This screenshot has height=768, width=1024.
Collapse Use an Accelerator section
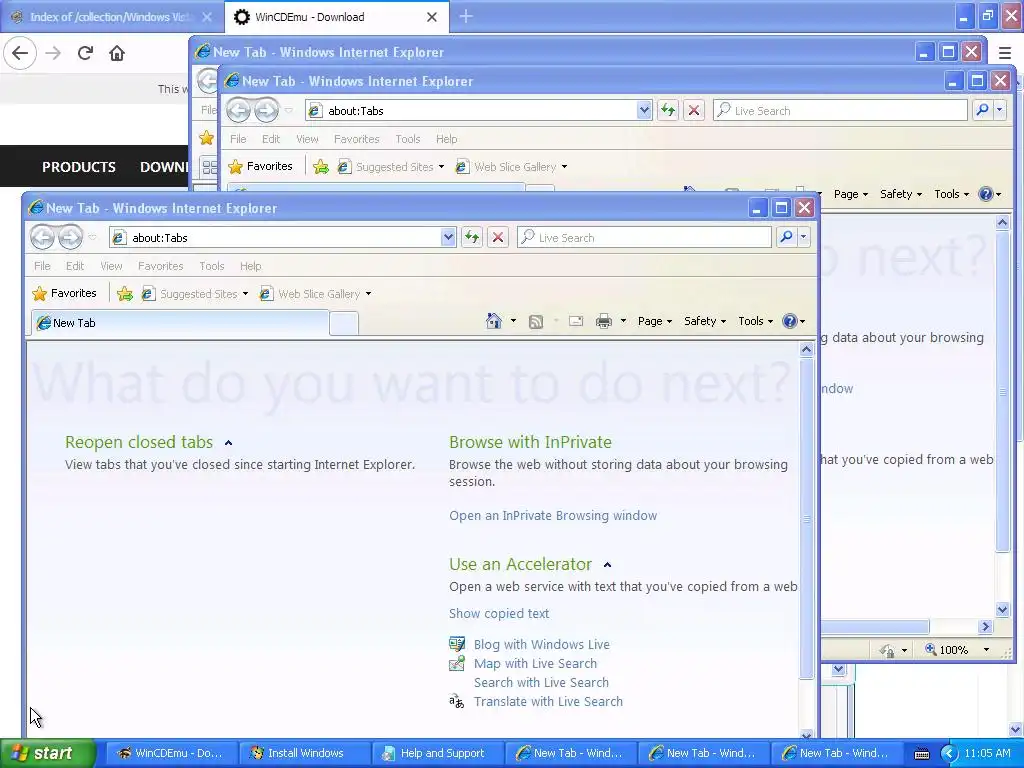[x=607, y=565]
